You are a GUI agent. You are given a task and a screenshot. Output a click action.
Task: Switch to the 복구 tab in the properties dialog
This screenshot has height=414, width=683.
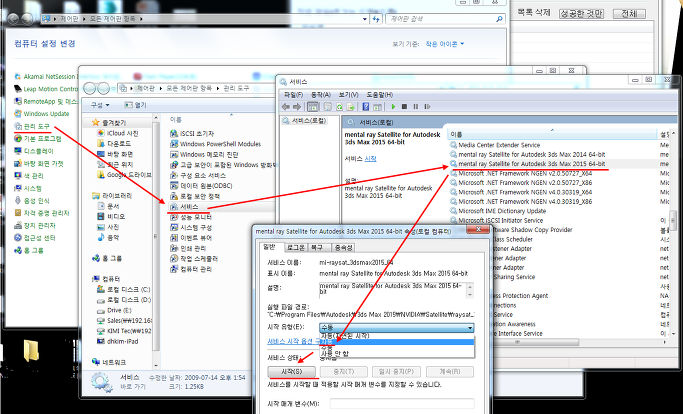pos(317,248)
